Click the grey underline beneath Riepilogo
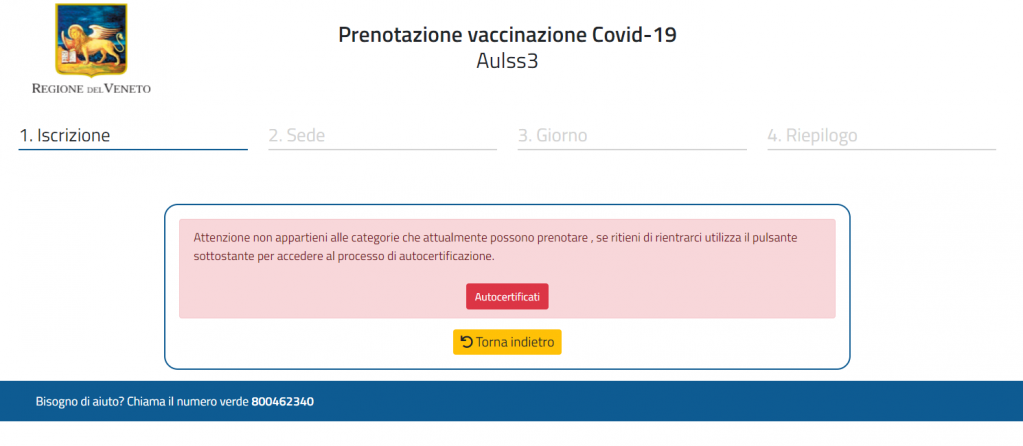 [x=881, y=149]
